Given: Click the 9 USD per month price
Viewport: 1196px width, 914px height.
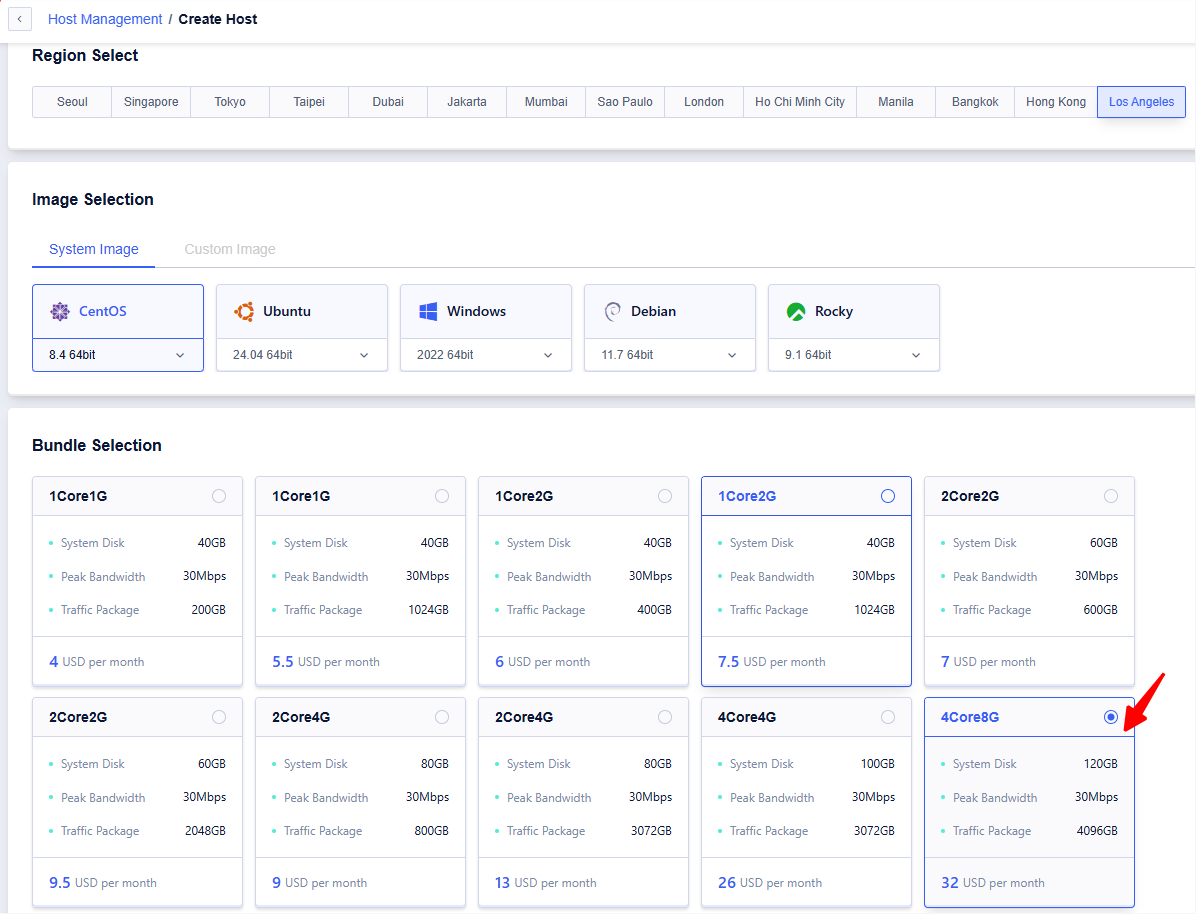Looking at the screenshot, I should click(x=320, y=883).
